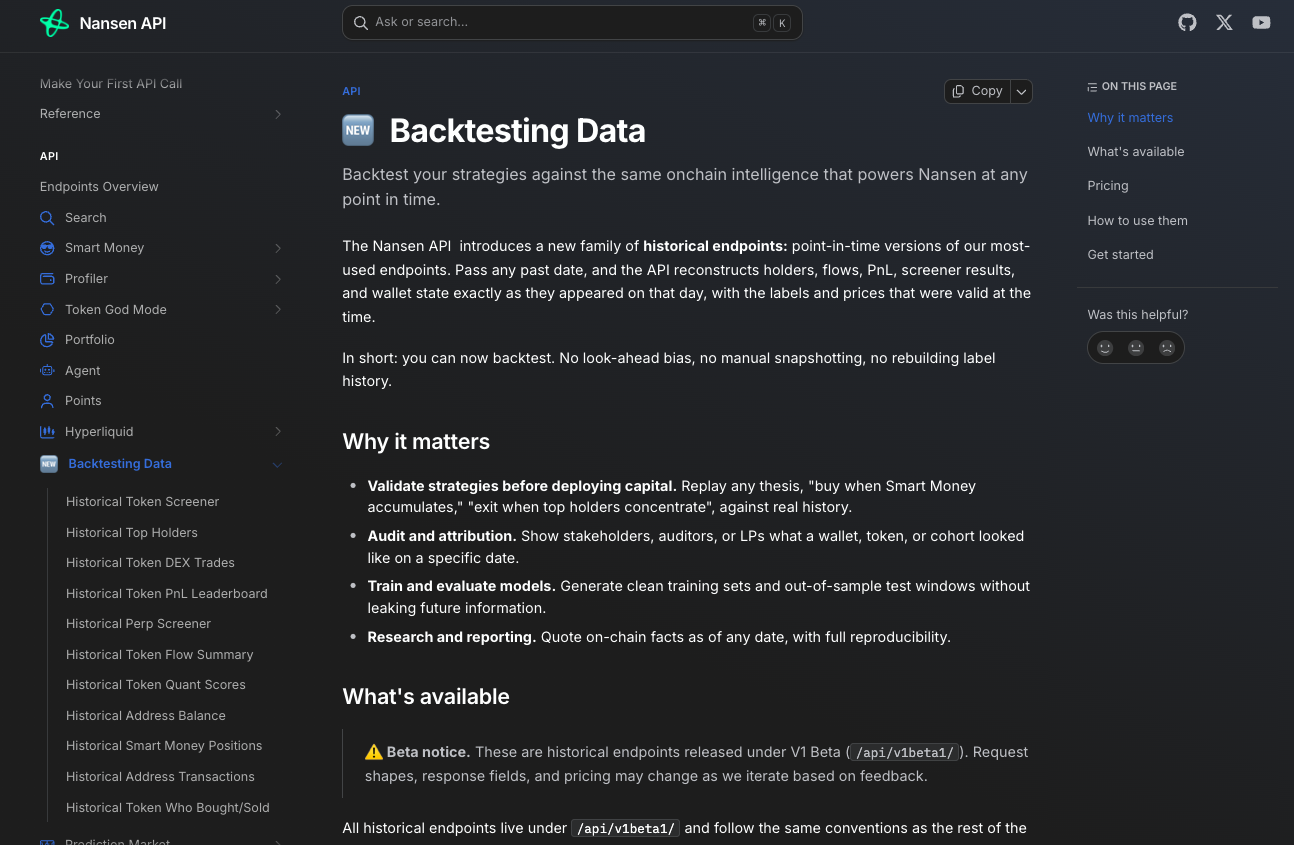Focus the Ask or search field
This screenshot has height=845, width=1294.
(572, 22)
